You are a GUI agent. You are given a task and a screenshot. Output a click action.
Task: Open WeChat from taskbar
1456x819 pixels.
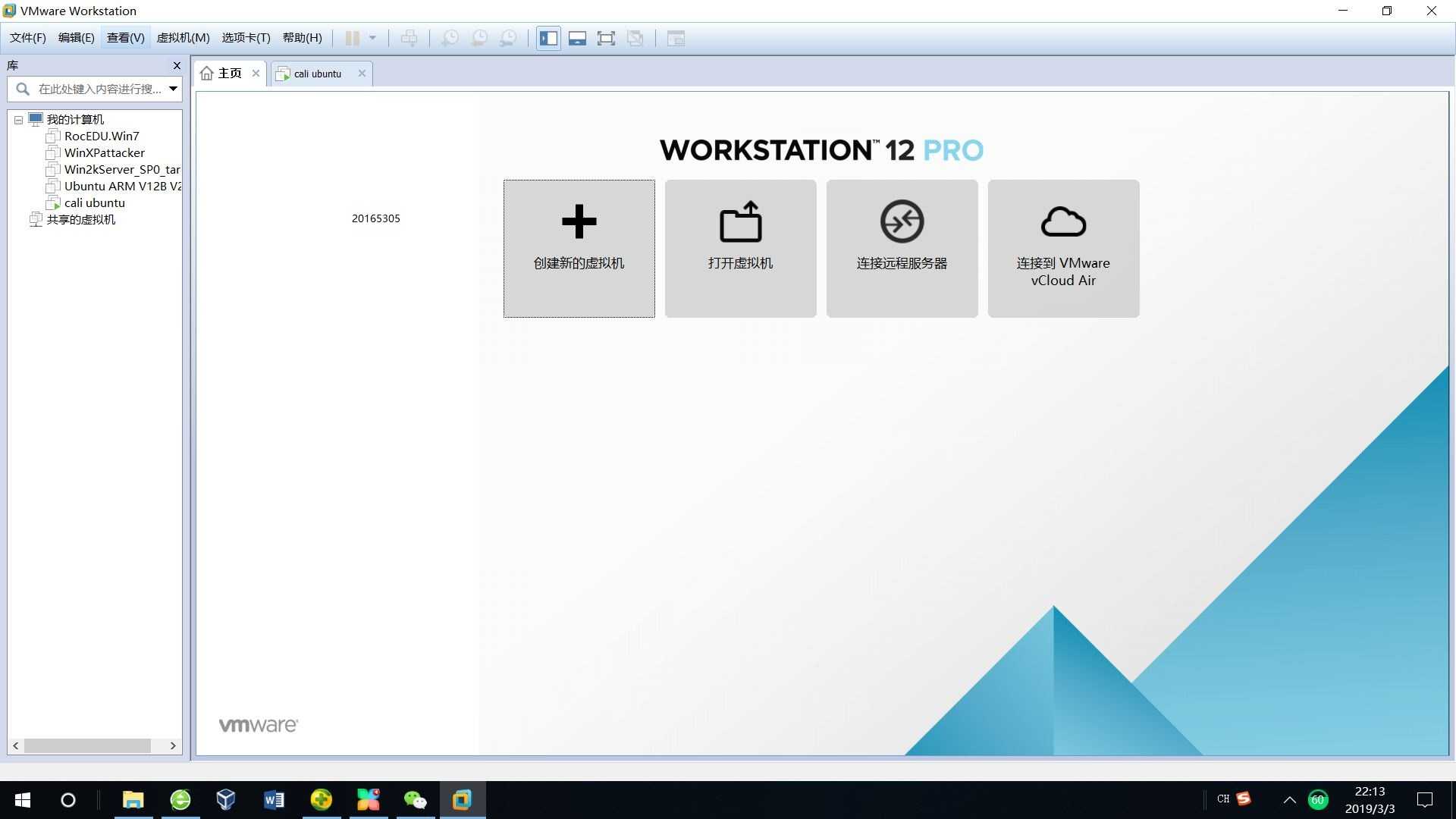(416, 800)
